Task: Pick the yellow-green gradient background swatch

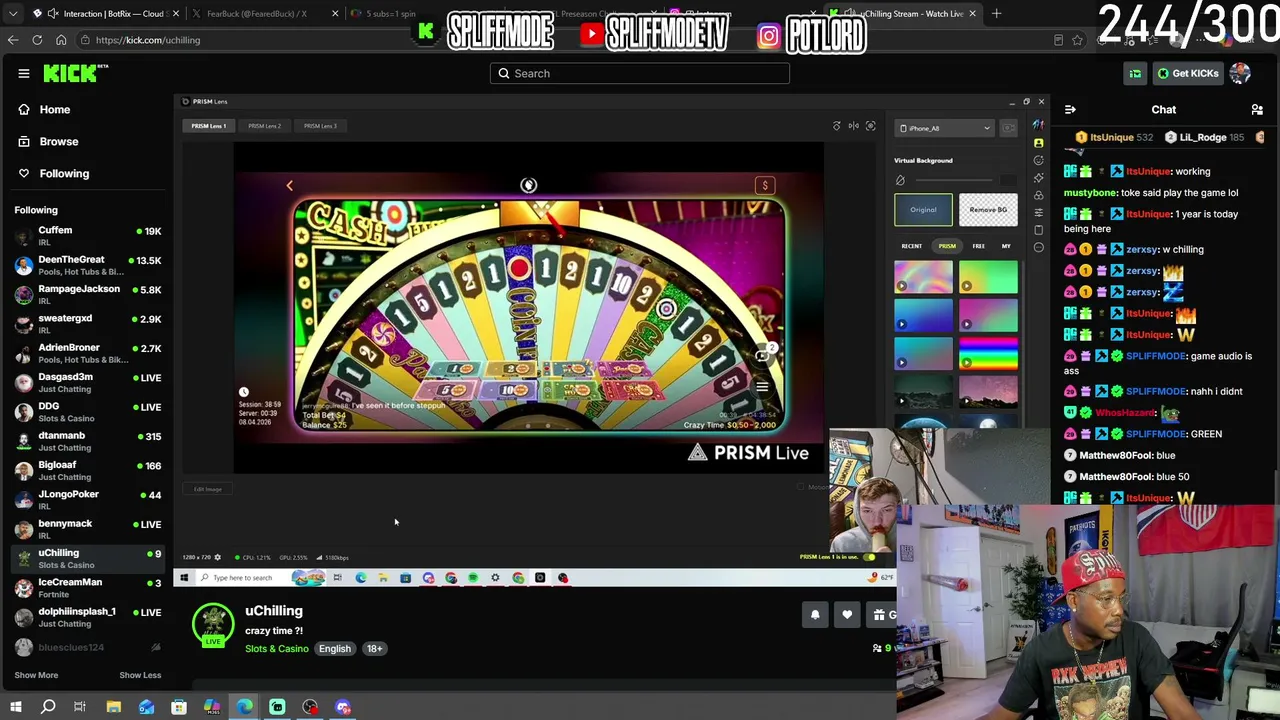Action: (988, 277)
